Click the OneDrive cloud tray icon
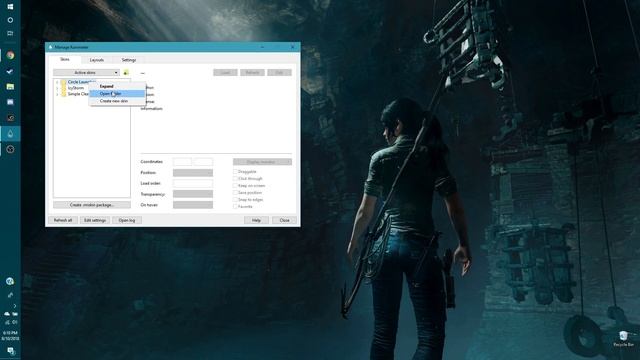640x360 pixels. pos(7,314)
